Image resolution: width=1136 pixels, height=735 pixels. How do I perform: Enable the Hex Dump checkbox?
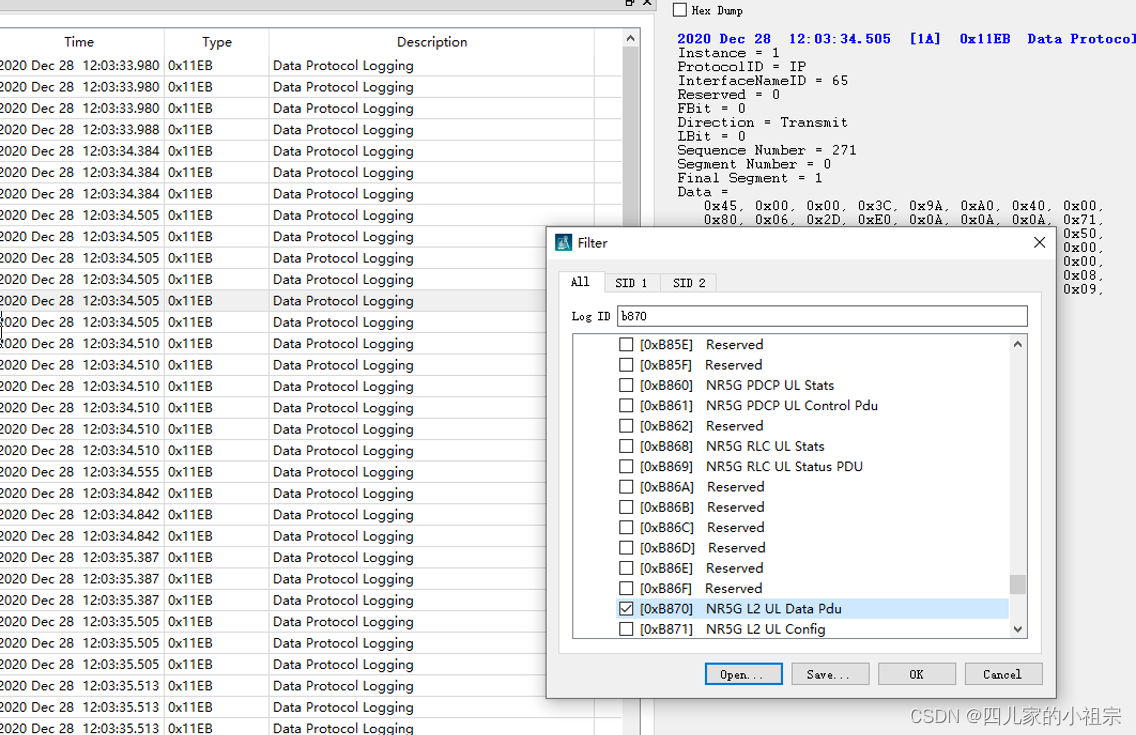(680, 10)
